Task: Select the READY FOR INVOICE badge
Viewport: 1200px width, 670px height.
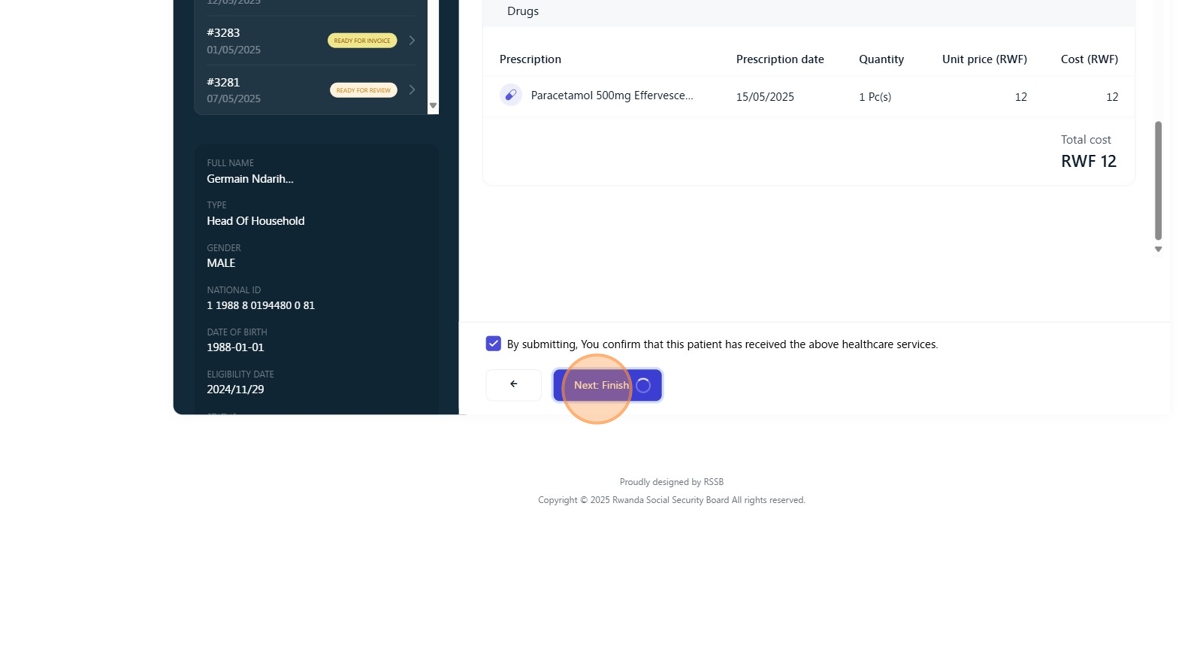Action: (x=362, y=41)
